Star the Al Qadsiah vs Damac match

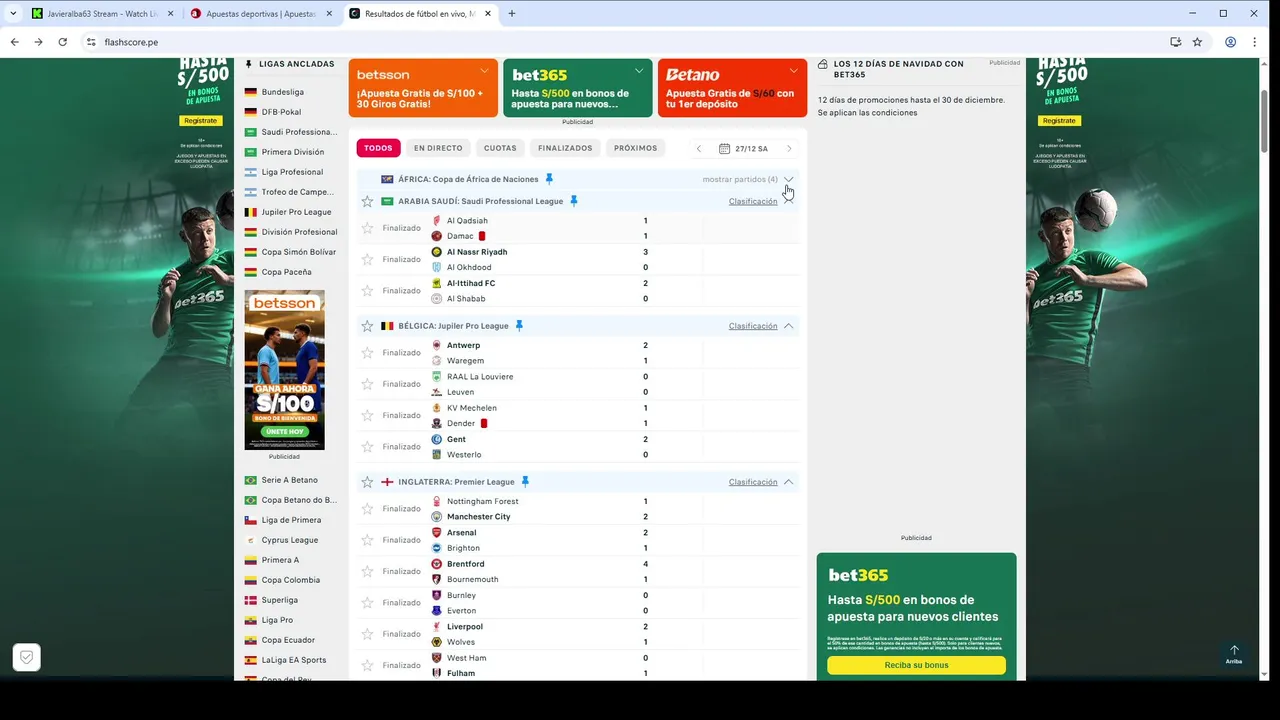(x=367, y=228)
